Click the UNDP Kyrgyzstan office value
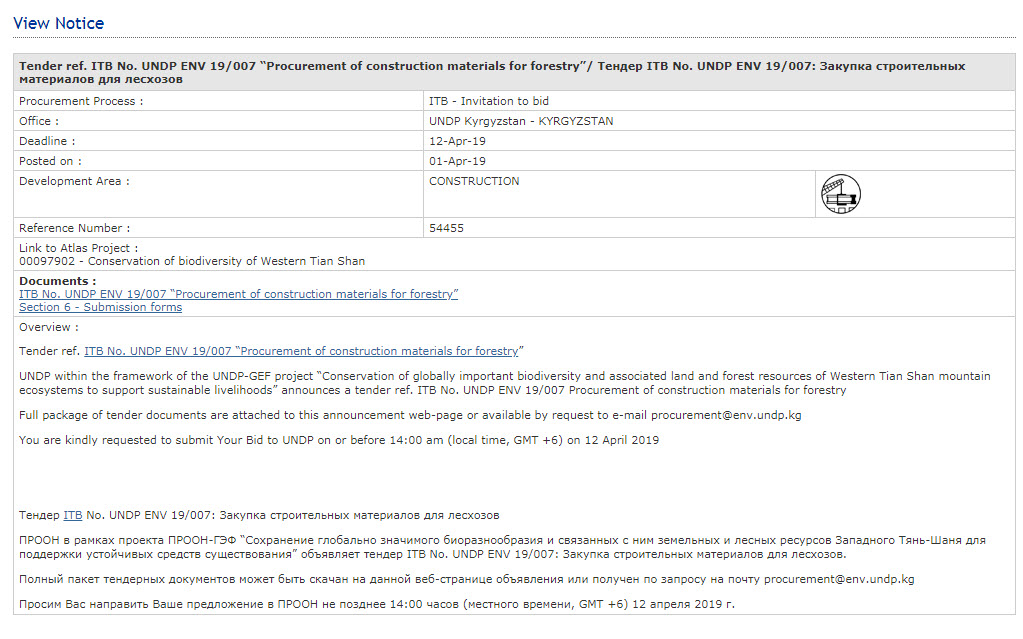The height and width of the screenshot is (639, 1023). coord(521,122)
